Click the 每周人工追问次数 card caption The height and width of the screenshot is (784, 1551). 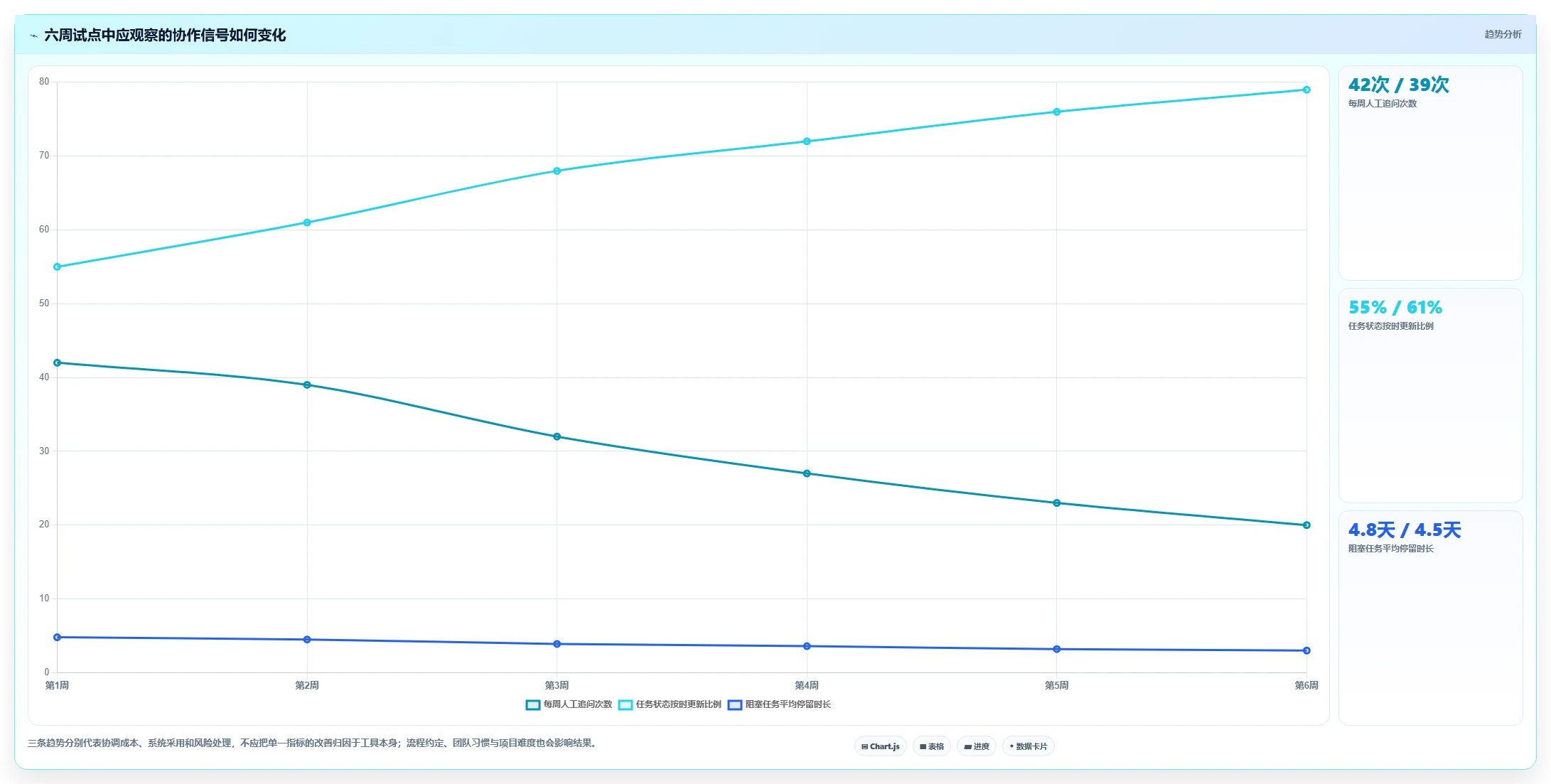coord(1383,104)
